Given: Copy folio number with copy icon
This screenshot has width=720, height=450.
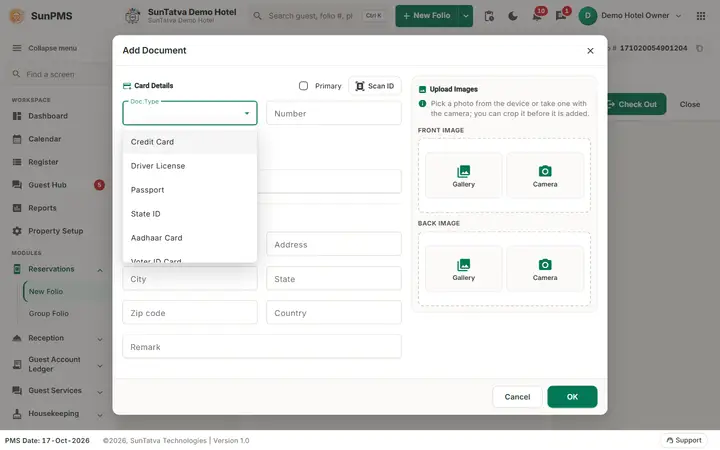Looking at the screenshot, I should coord(699,48).
